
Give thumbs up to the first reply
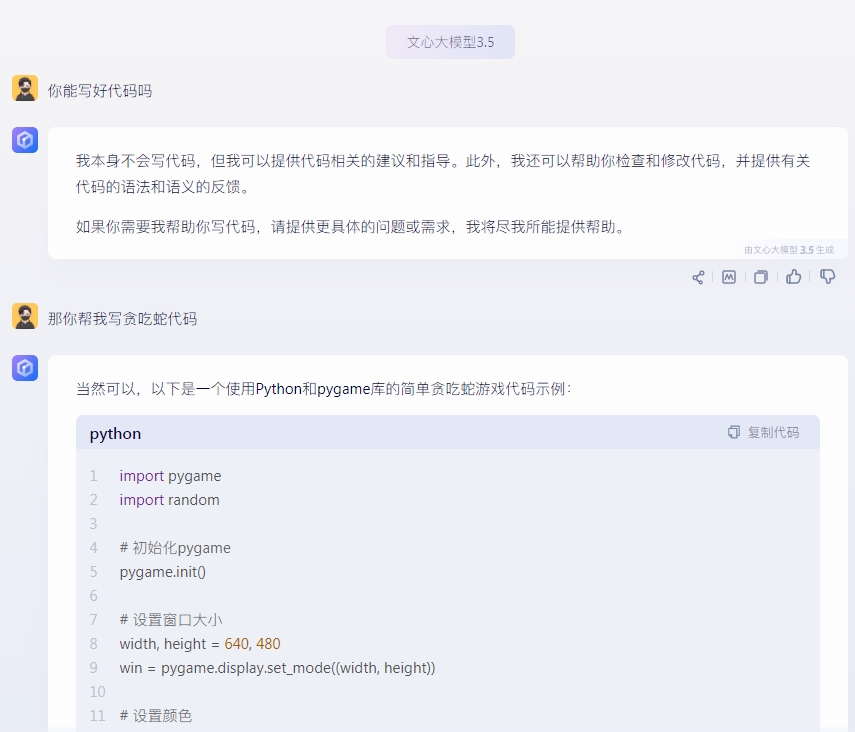(793, 277)
